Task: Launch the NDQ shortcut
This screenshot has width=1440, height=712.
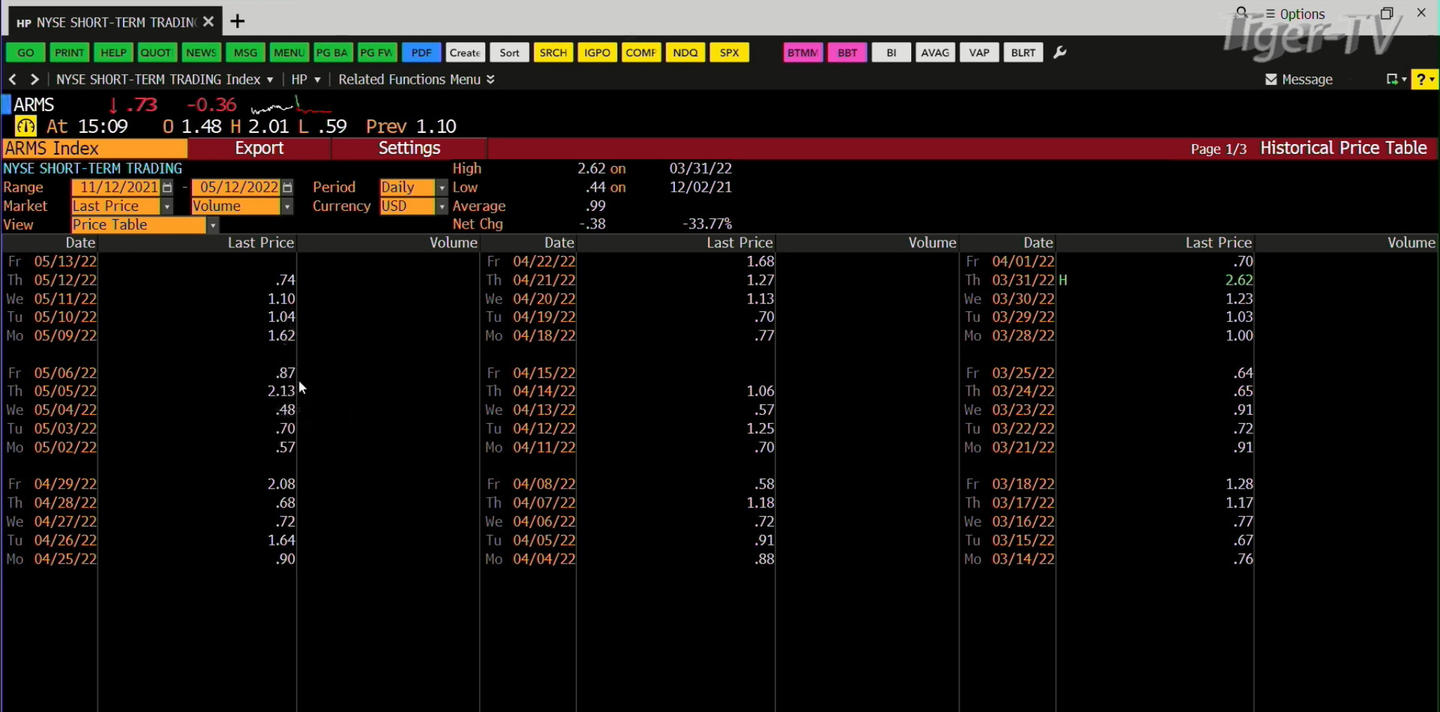Action: 685,52
